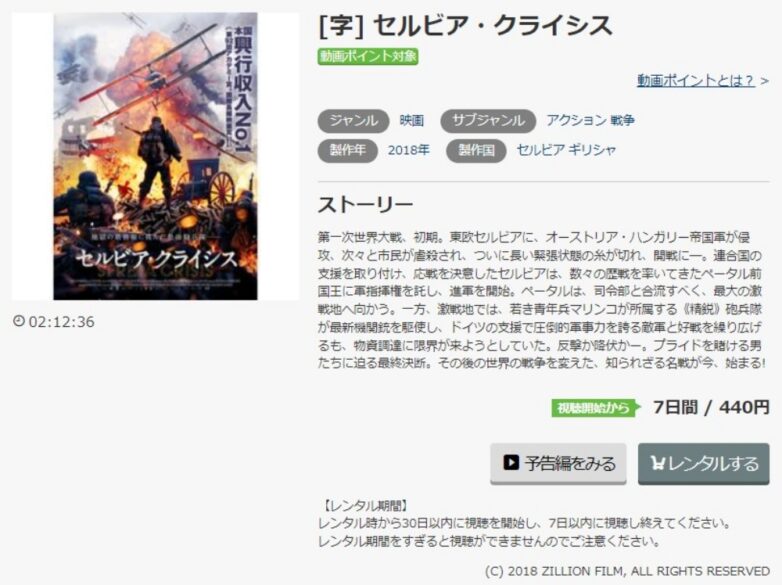Click the play icon on trailer button
Image resolution: width=782 pixels, height=585 pixels.
coord(511,462)
